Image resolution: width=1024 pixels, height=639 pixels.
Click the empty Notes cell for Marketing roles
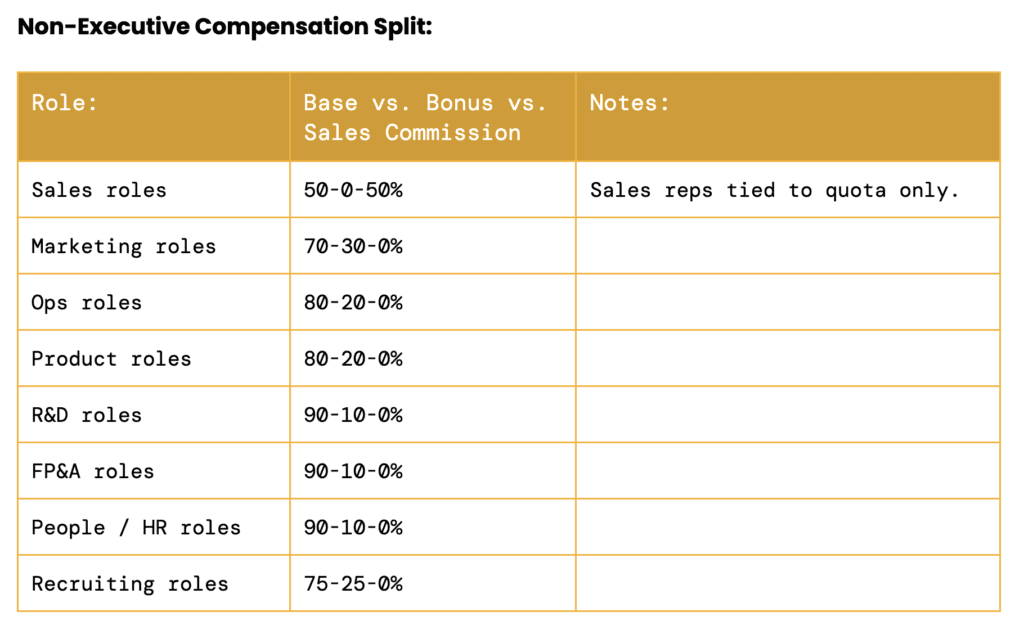(787, 246)
